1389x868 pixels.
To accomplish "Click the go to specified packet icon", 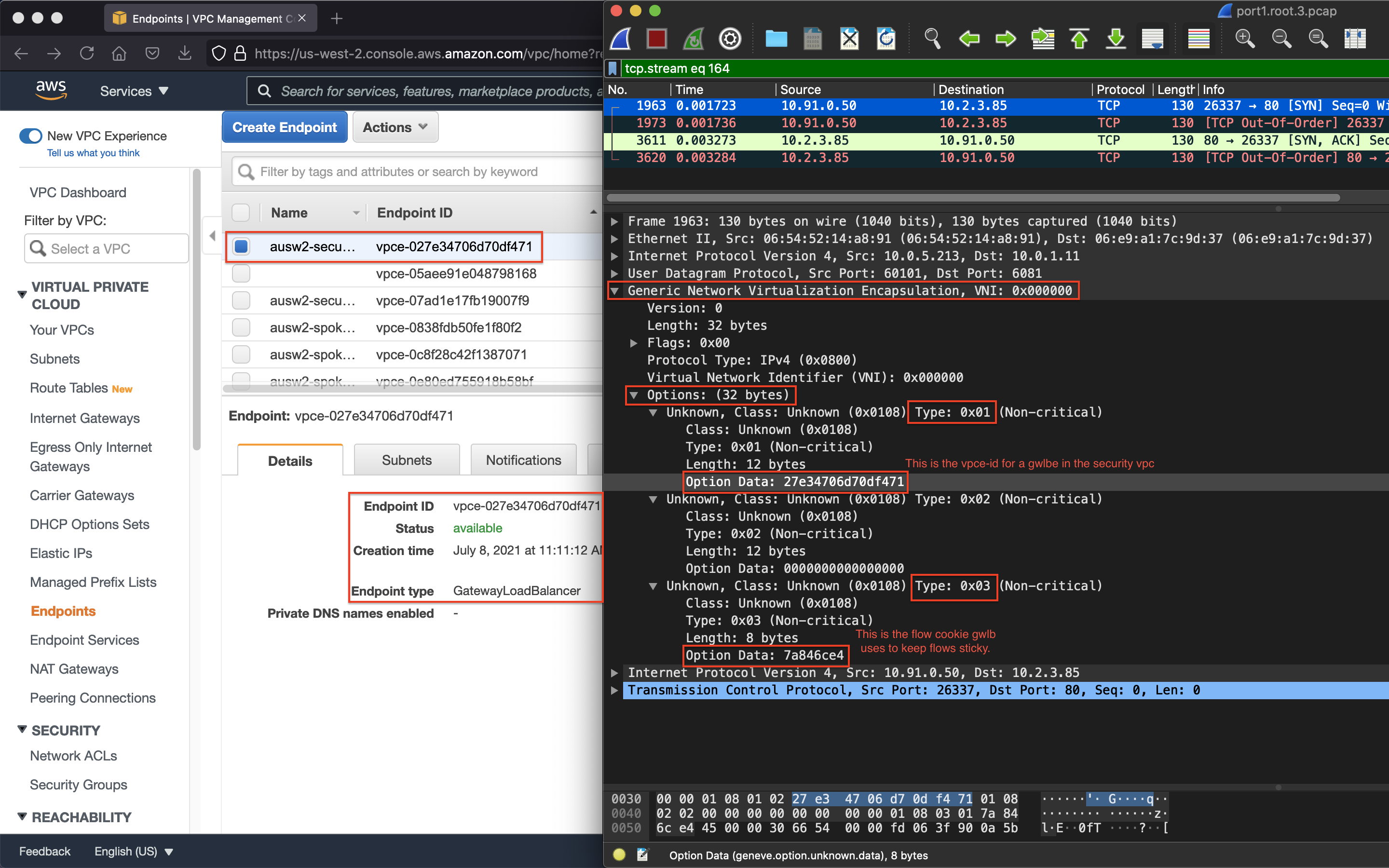I will click(x=1042, y=39).
